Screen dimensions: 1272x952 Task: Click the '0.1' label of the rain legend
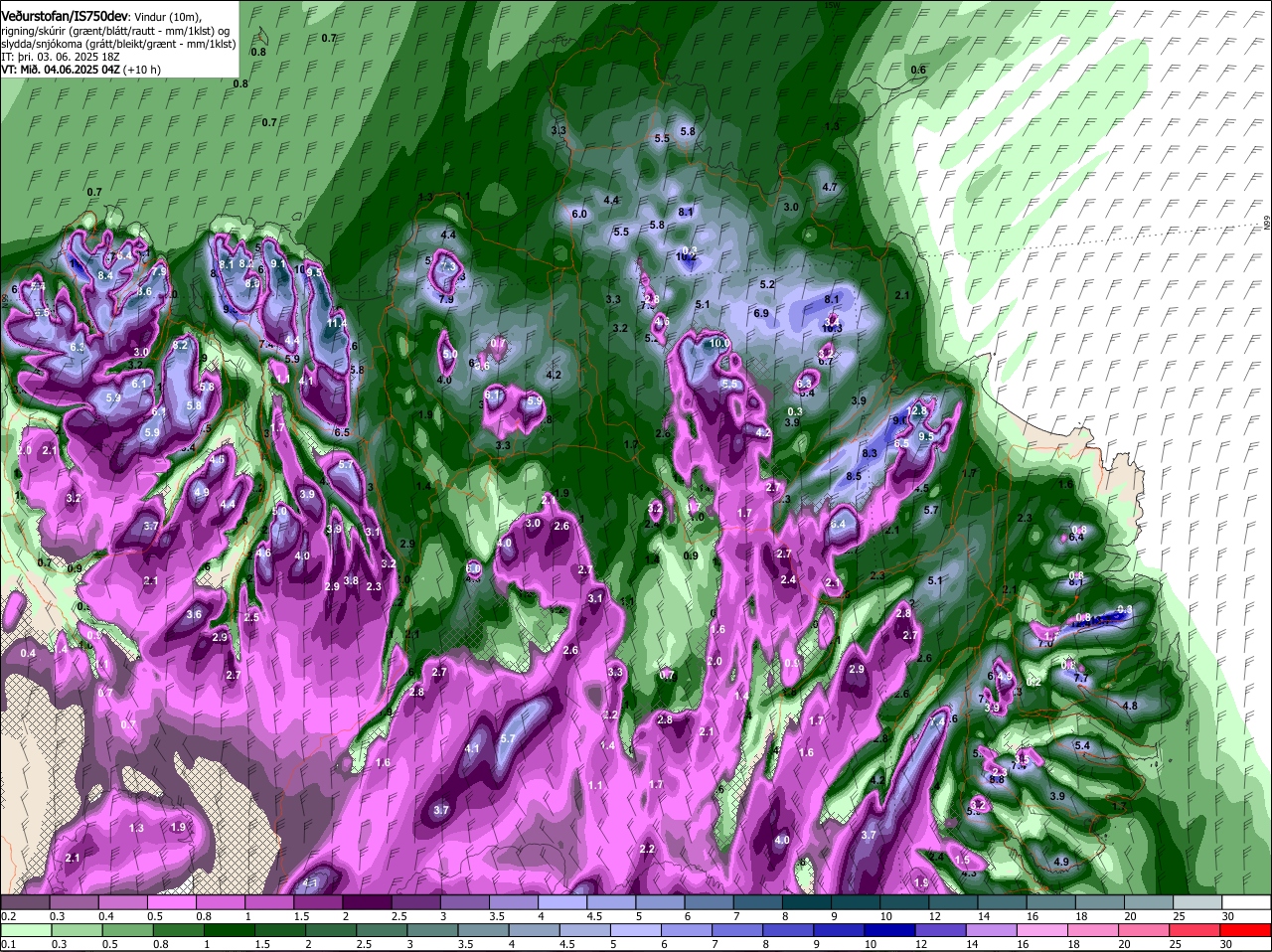tap(8, 944)
